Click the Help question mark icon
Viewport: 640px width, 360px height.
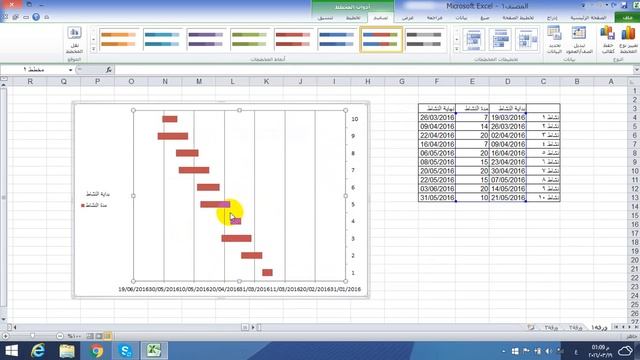36,17
